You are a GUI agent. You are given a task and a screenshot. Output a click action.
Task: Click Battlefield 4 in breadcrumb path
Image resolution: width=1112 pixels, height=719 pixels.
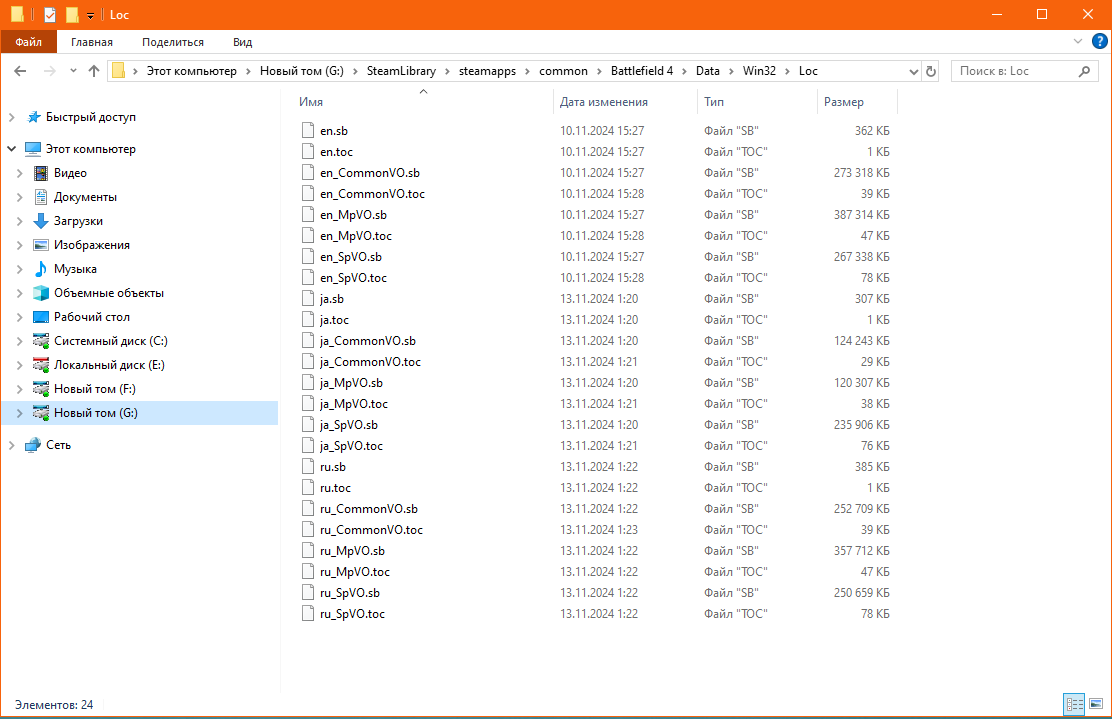click(x=642, y=71)
